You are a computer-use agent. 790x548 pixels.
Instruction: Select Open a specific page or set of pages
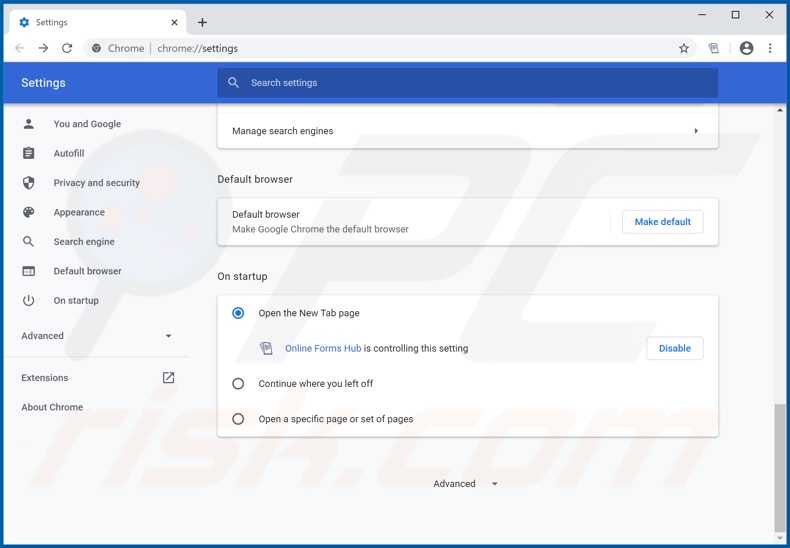238,419
